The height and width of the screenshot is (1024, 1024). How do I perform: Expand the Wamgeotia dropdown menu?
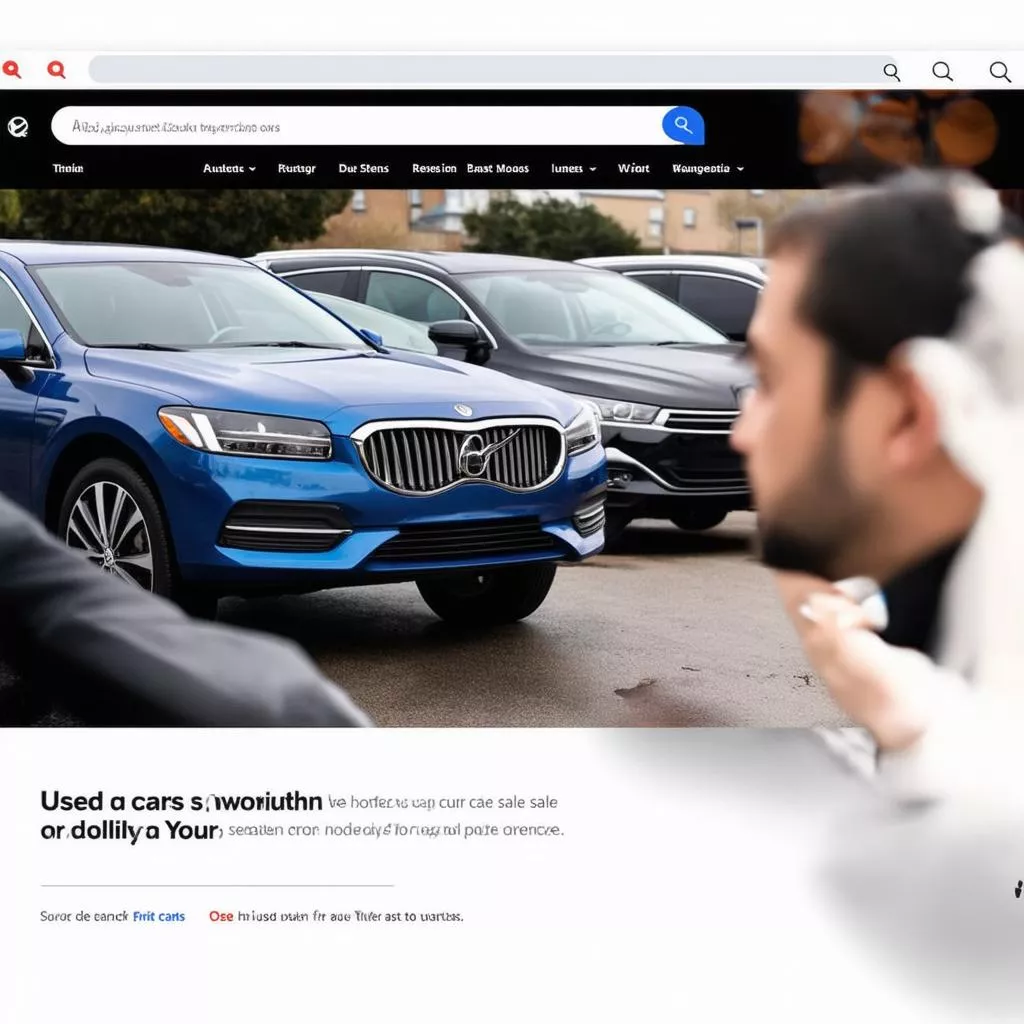pos(707,168)
